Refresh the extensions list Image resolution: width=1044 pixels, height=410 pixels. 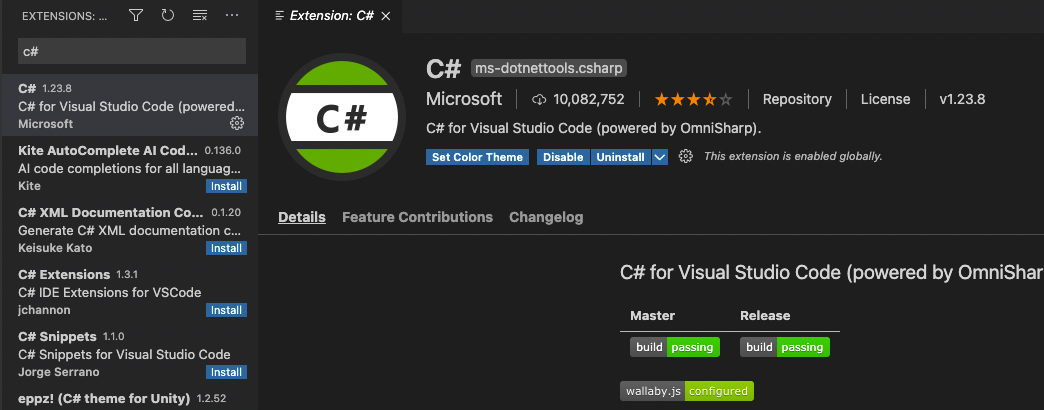167,16
